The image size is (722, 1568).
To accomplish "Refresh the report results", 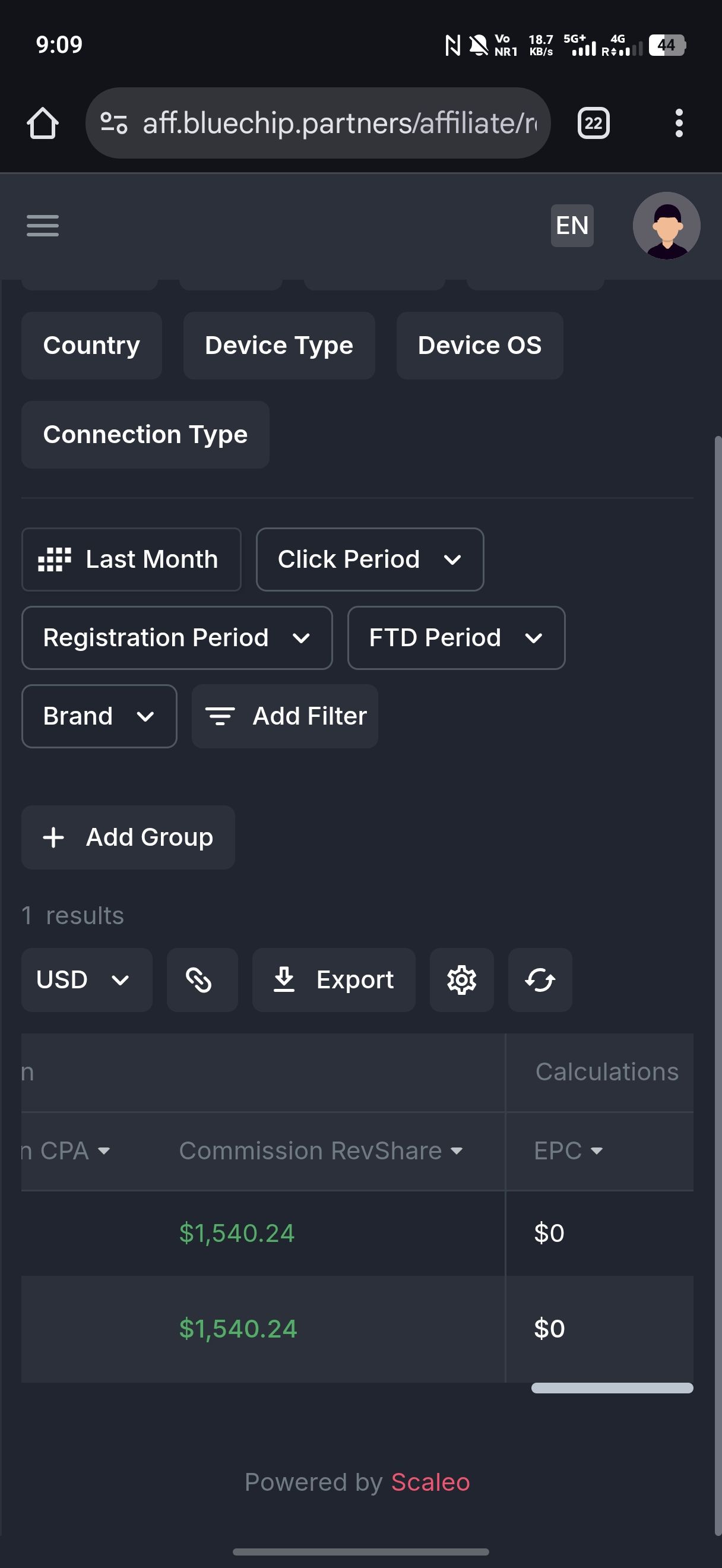I will [540, 979].
